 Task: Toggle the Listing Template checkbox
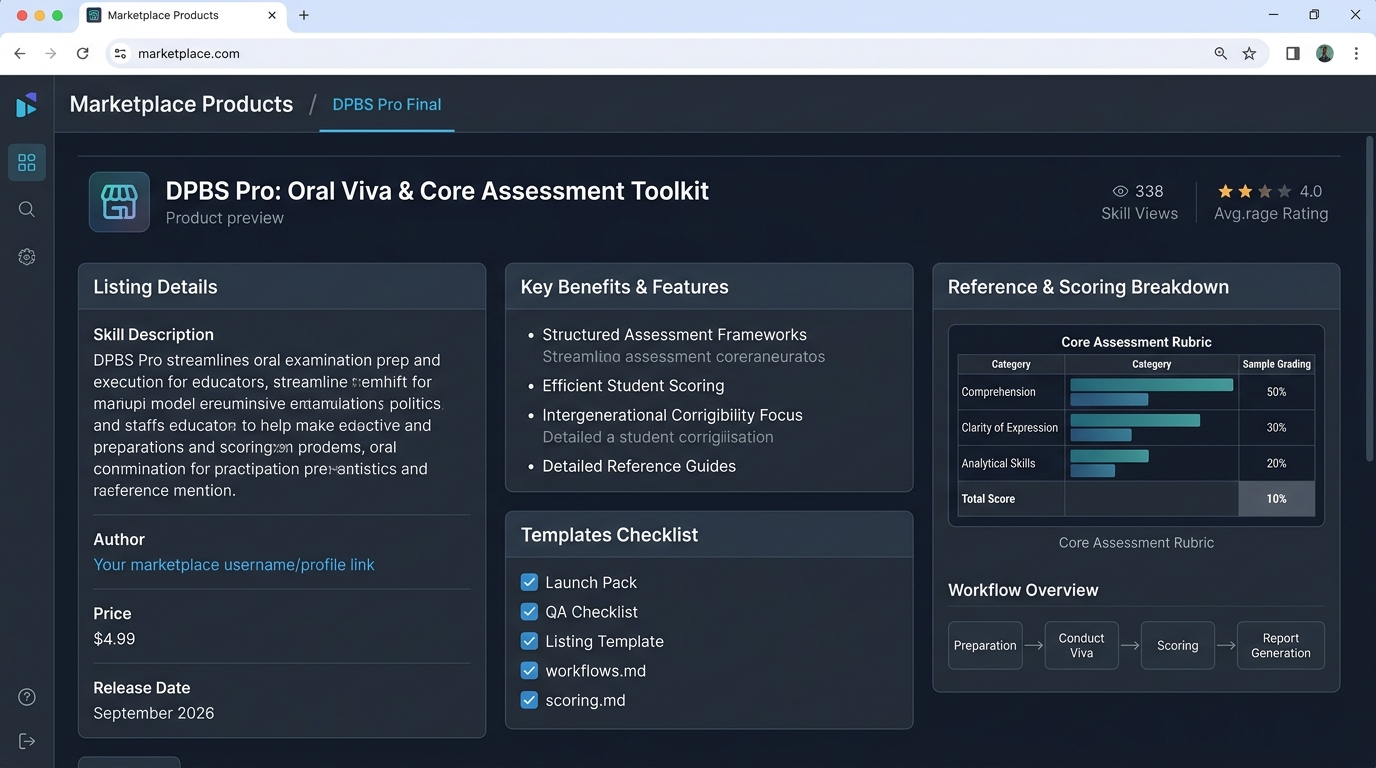(x=529, y=641)
